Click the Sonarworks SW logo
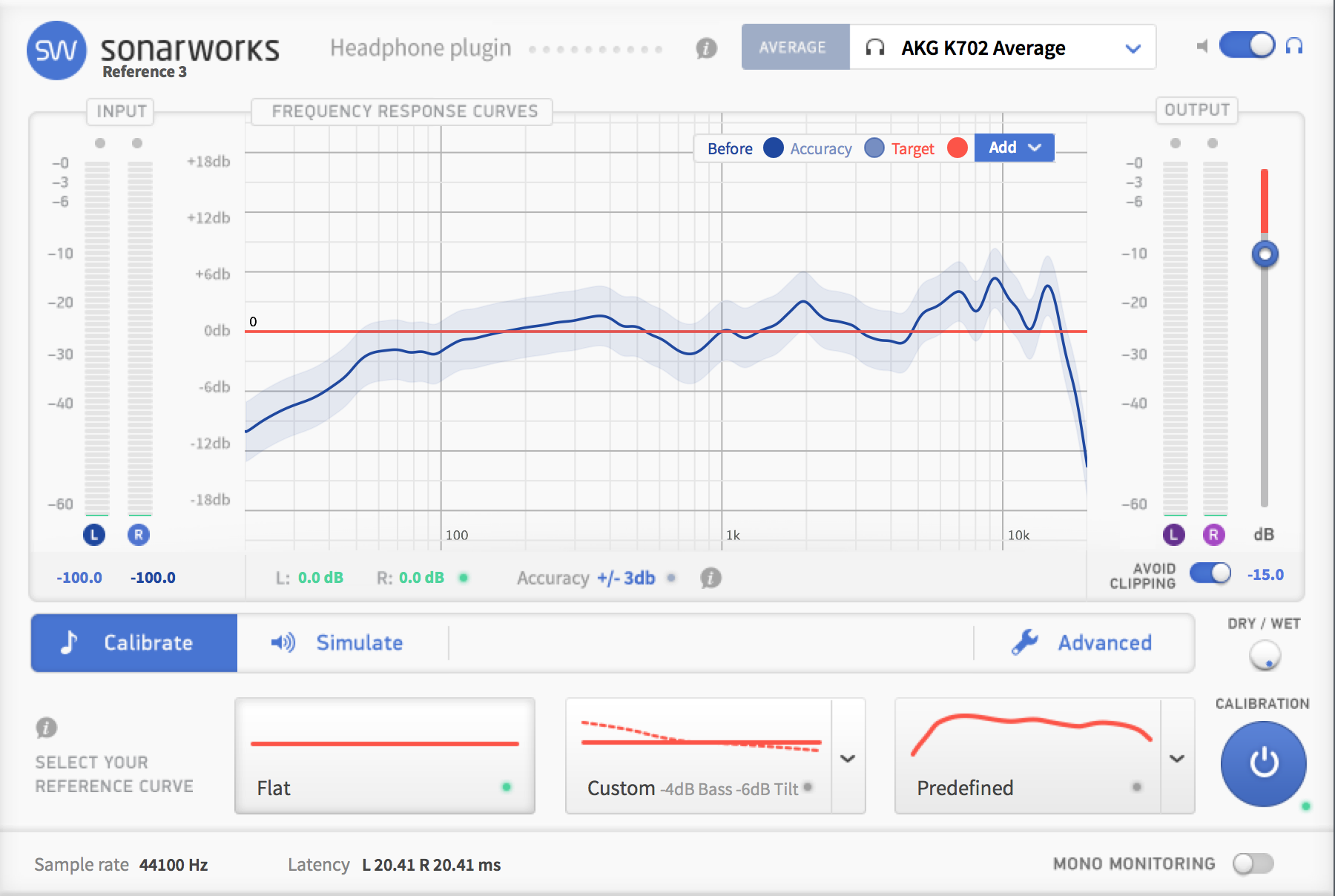 56,50
